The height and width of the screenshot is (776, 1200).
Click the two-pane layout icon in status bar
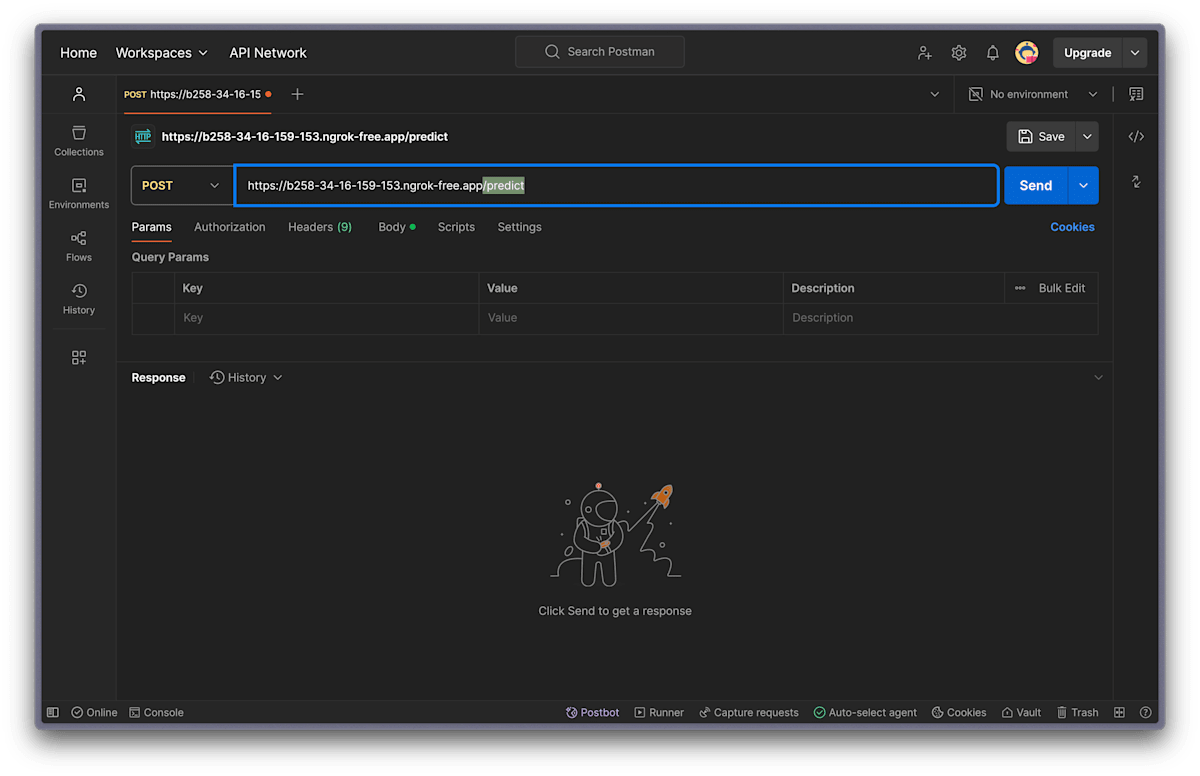(x=1119, y=713)
